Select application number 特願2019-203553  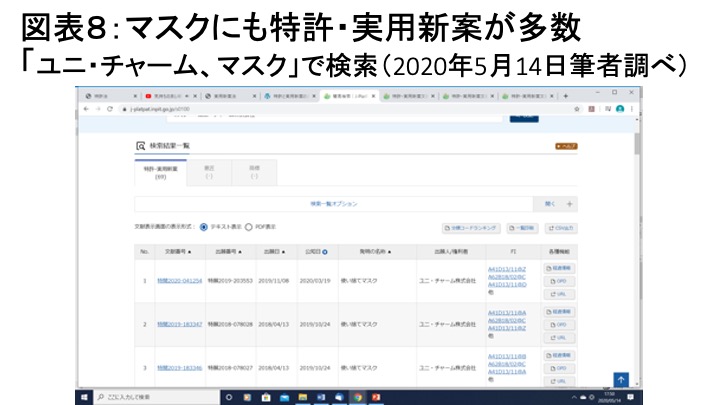click(x=230, y=281)
